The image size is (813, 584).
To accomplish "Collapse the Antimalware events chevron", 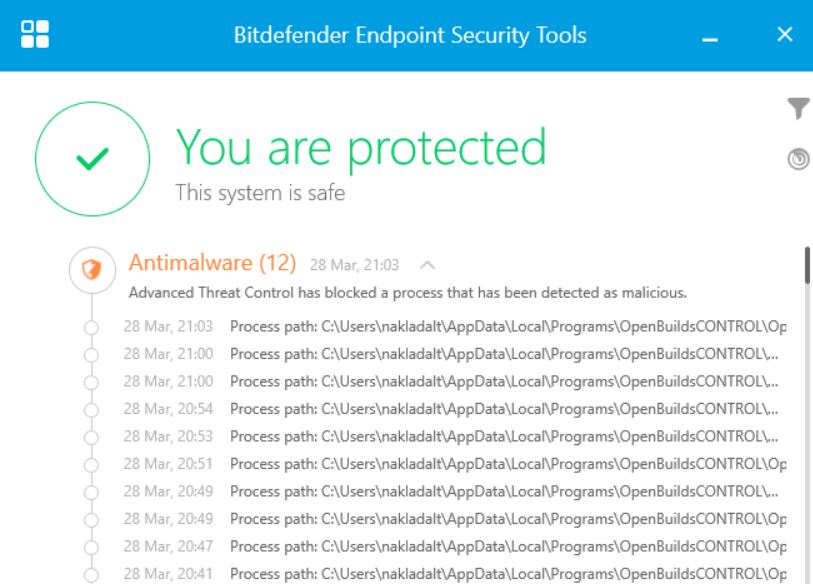I will [x=427, y=266].
